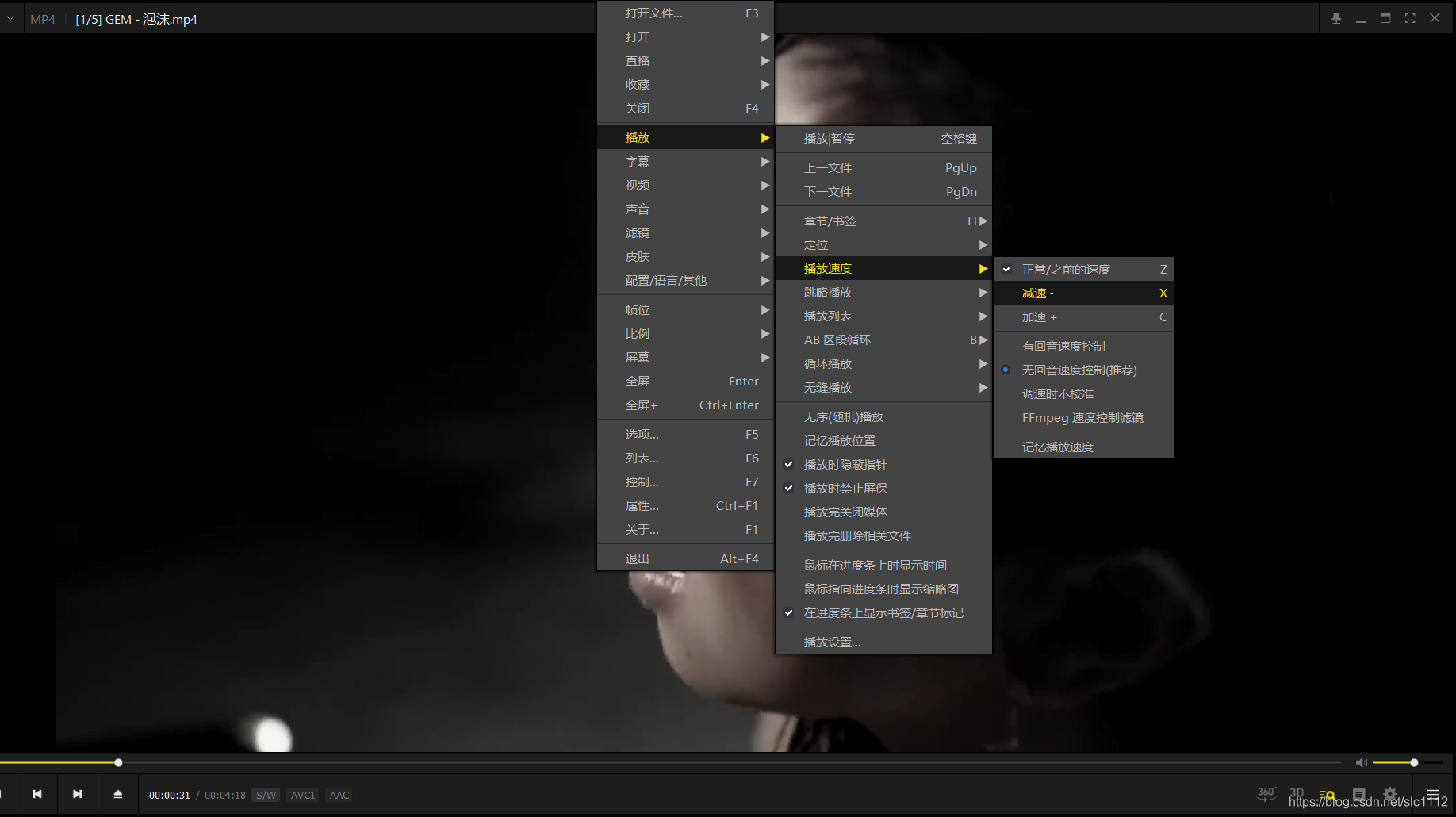Expand the 章节/书签 submenu
The image size is (1456, 817).
tap(883, 221)
